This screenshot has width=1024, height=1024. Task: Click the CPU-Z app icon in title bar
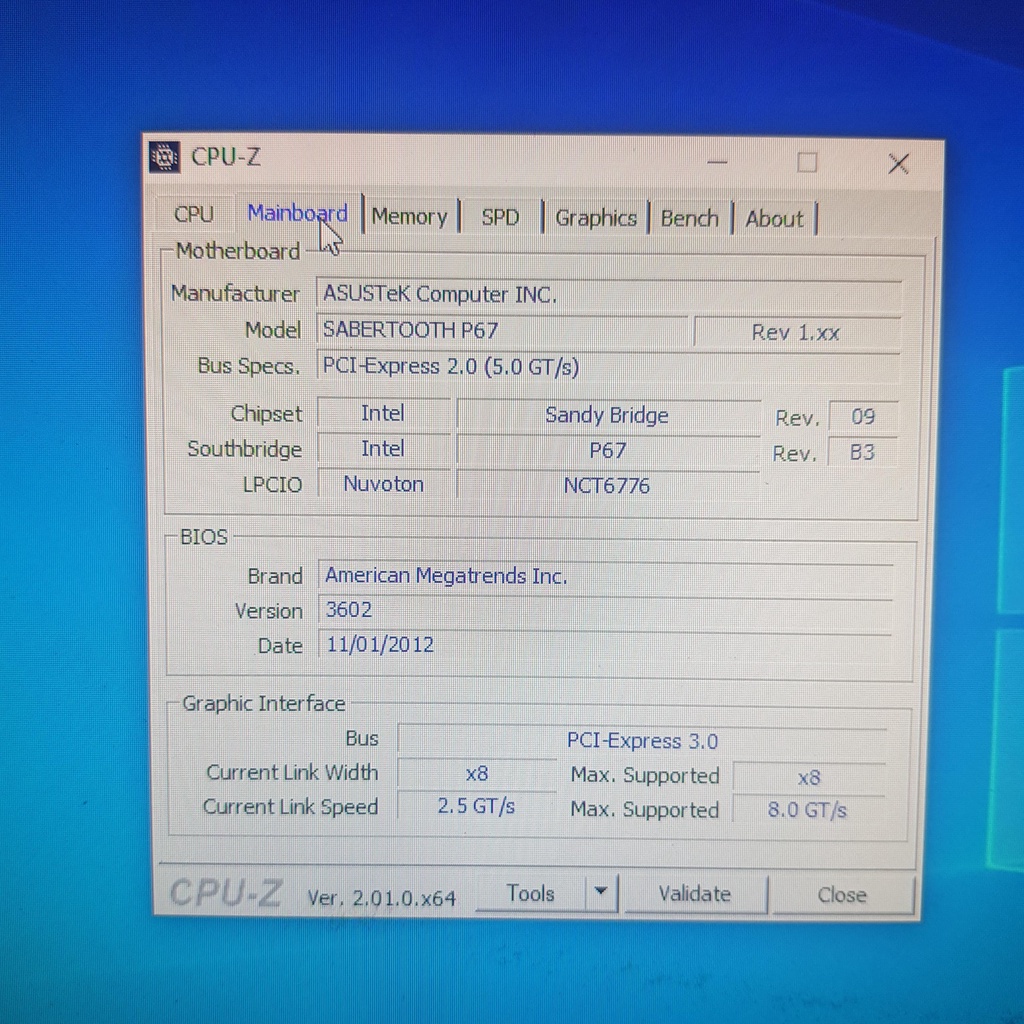coord(165,157)
